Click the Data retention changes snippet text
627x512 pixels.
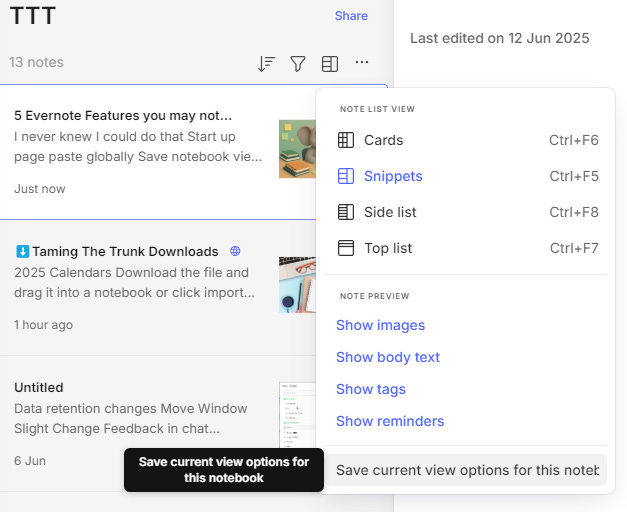point(131,418)
